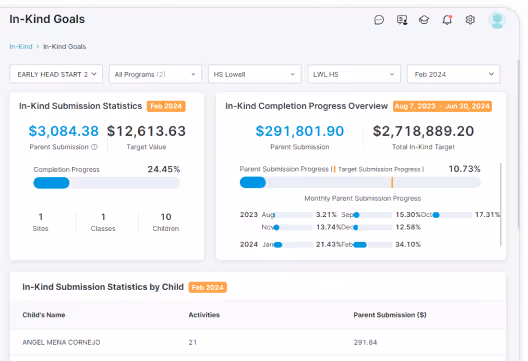528x361 pixels.
Task: Click the 1 Classes count
Action: (x=103, y=217)
